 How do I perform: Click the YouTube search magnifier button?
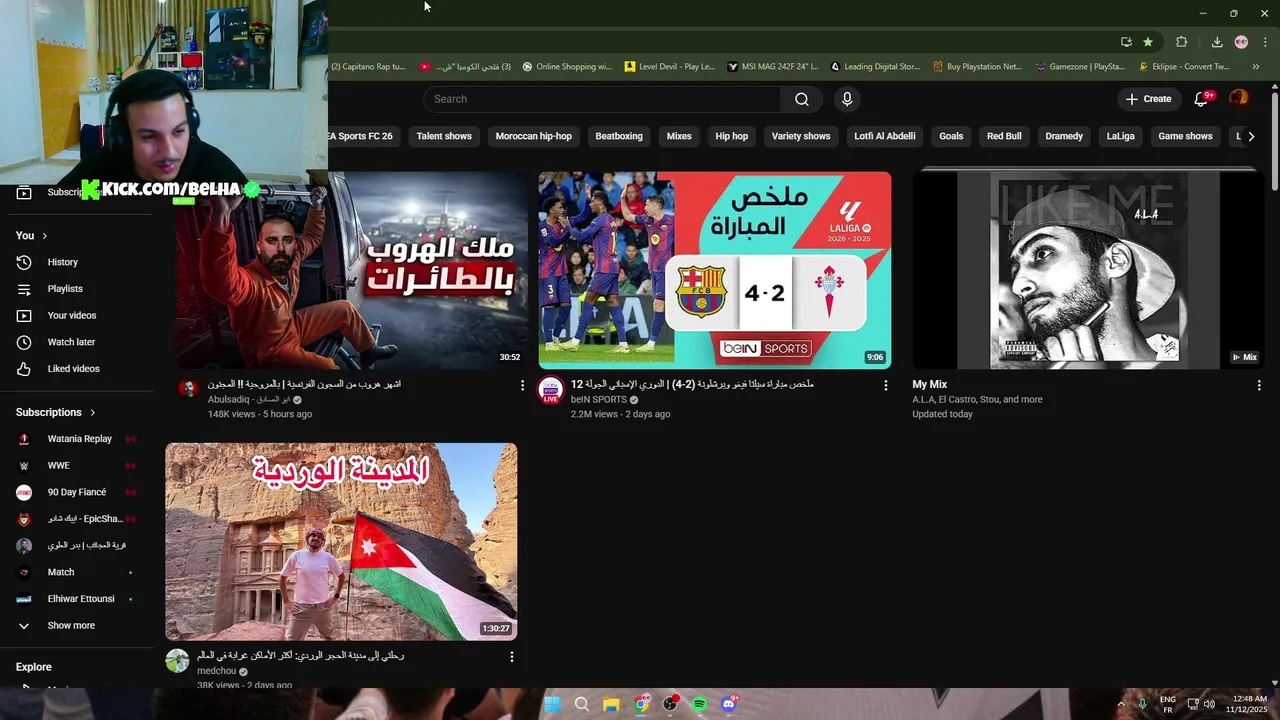point(802,99)
